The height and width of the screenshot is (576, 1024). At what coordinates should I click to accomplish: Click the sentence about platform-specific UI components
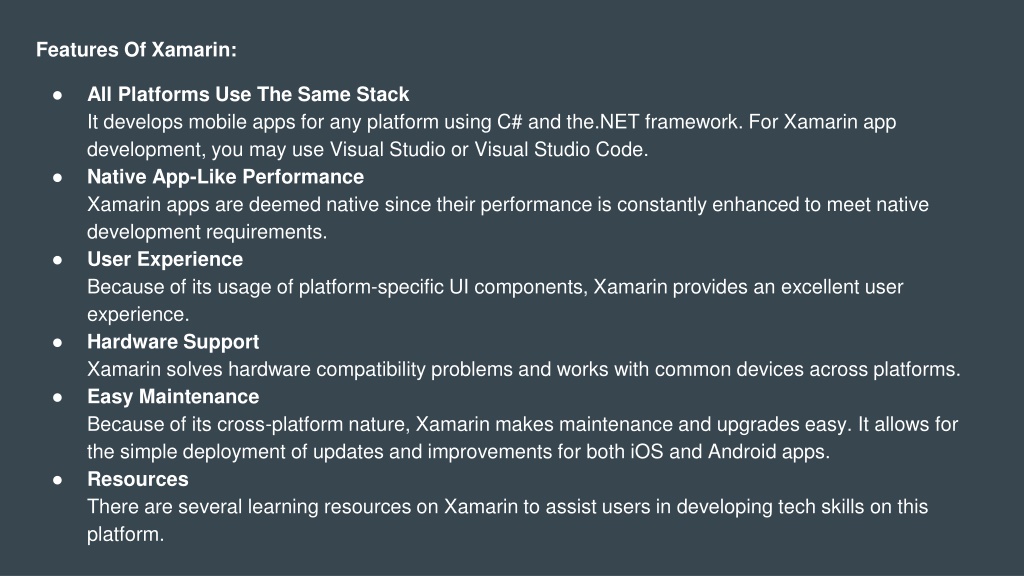(495, 300)
